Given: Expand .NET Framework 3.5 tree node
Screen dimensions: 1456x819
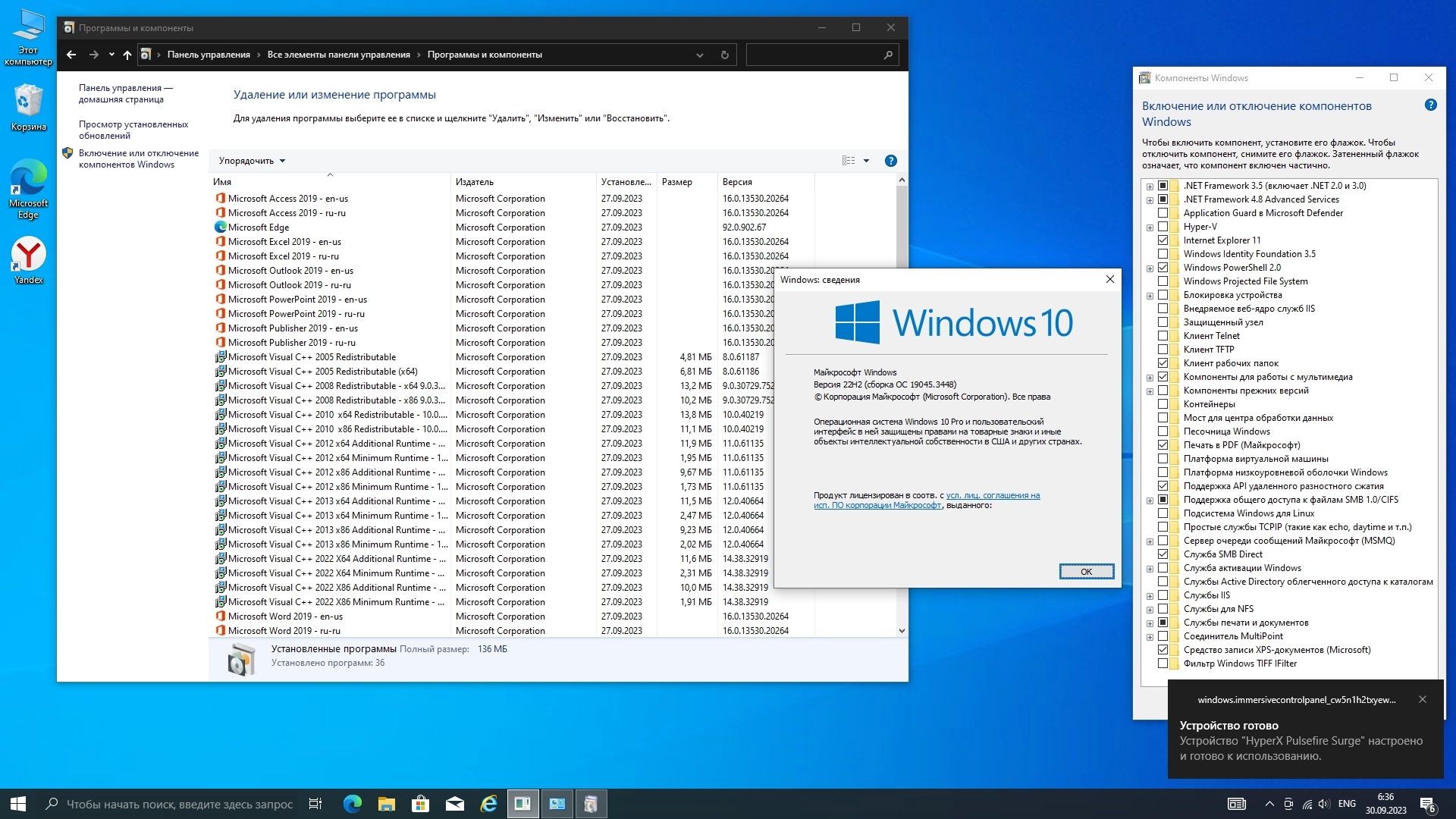Looking at the screenshot, I should click(1150, 187).
